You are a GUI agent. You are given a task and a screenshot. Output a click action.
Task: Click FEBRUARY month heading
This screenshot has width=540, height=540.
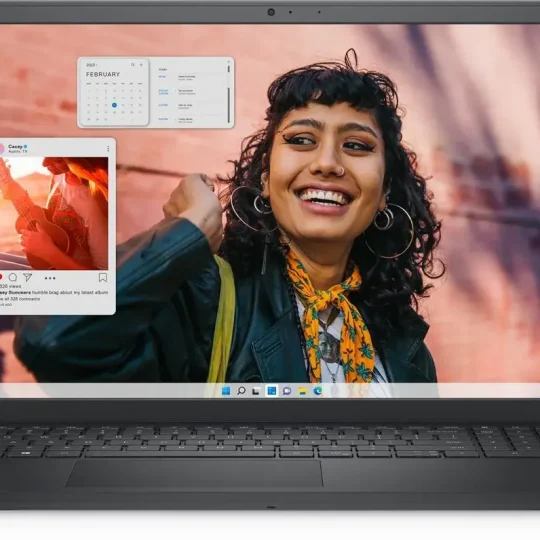[103, 74]
